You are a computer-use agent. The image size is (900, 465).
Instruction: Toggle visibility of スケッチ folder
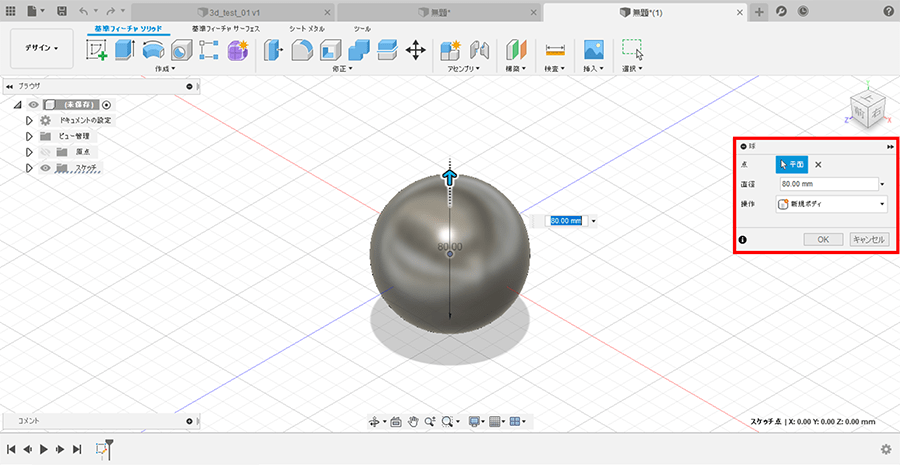[45, 168]
